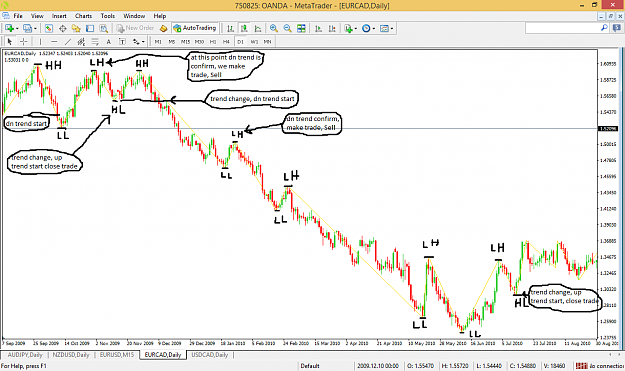
Task: Restore the inner chart window
Action: pyautogui.click(x=611, y=16)
